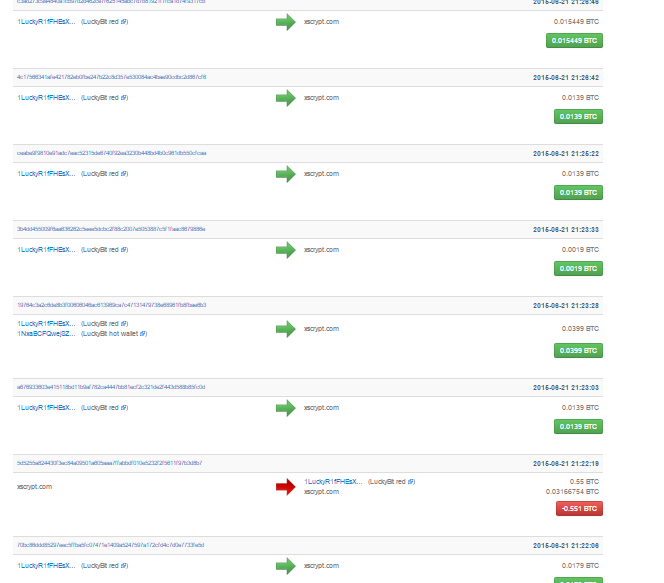
Task: Open transaction hash starting 5d52 dated 21:22:19
Action: pos(109,463)
